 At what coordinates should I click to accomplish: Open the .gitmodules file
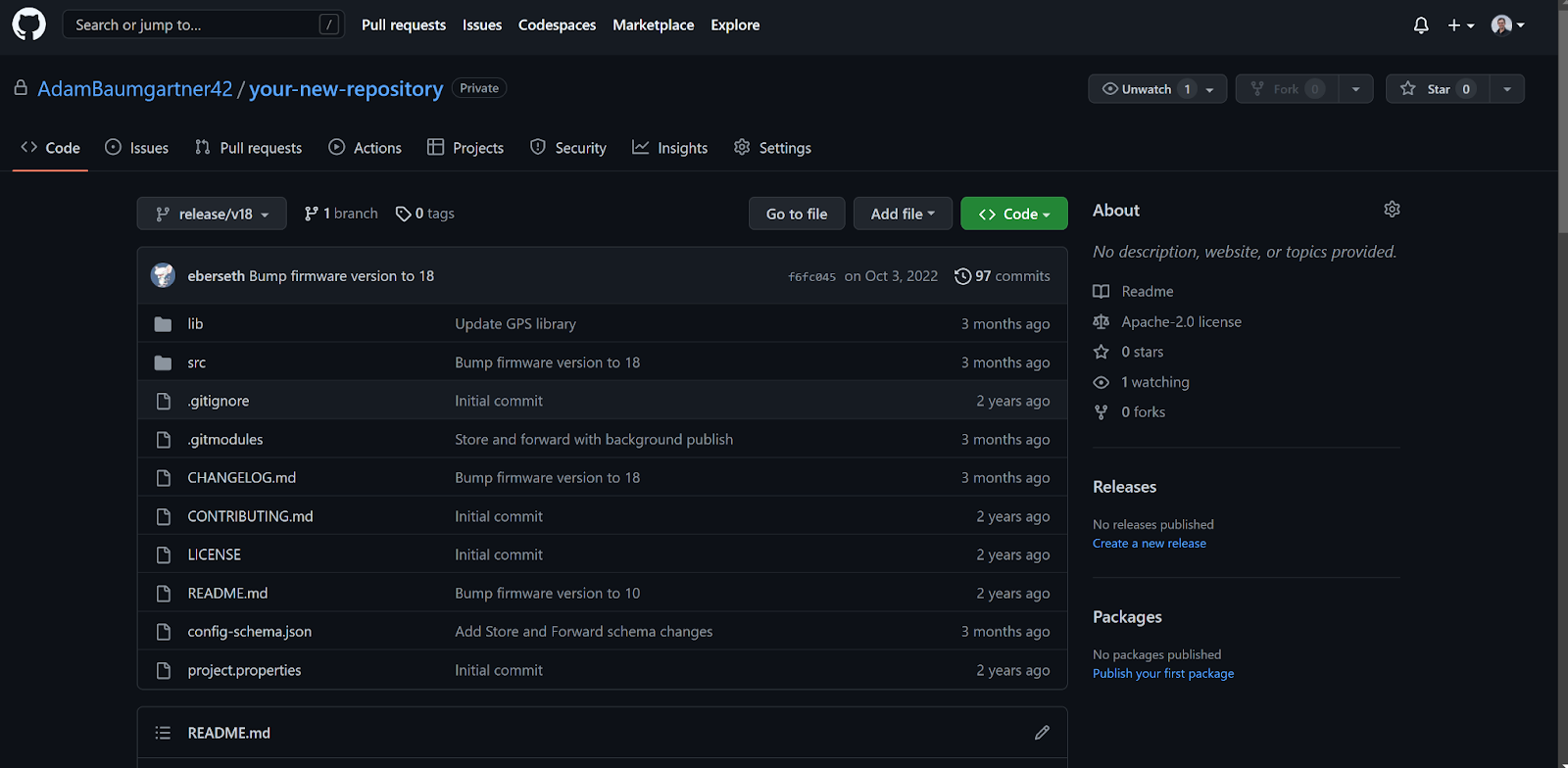[225, 440]
